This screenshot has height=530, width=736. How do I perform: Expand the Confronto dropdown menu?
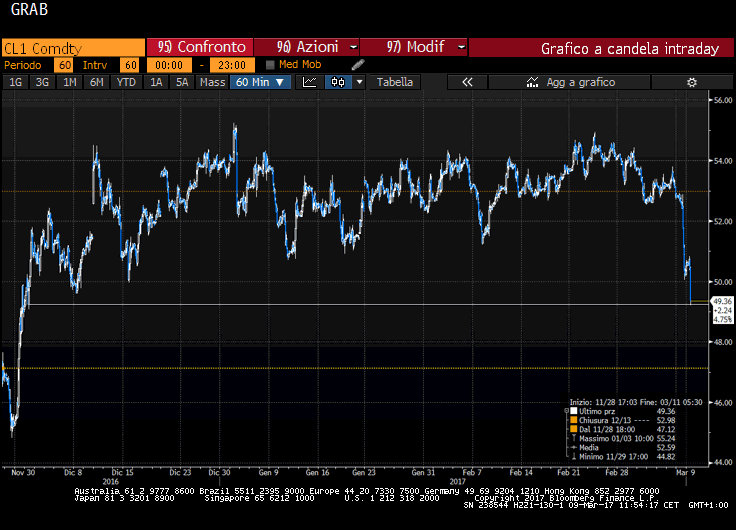(x=247, y=47)
